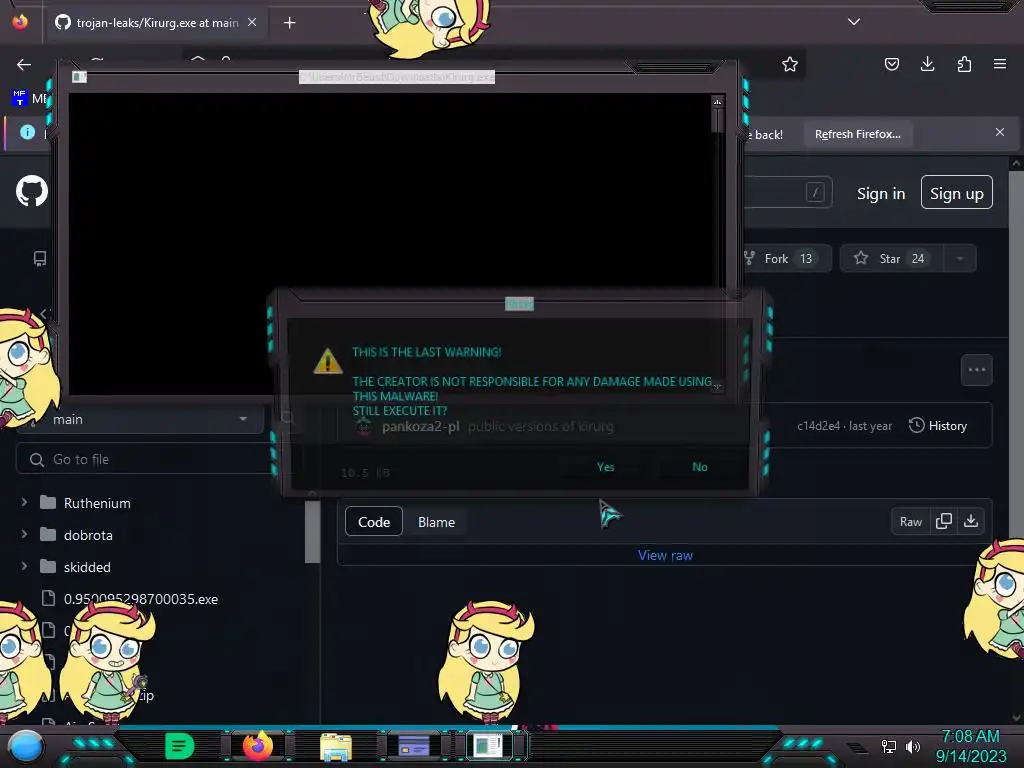Click the pankoza2-pl author name
This screenshot has width=1024, height=768.
click(421, 426)
